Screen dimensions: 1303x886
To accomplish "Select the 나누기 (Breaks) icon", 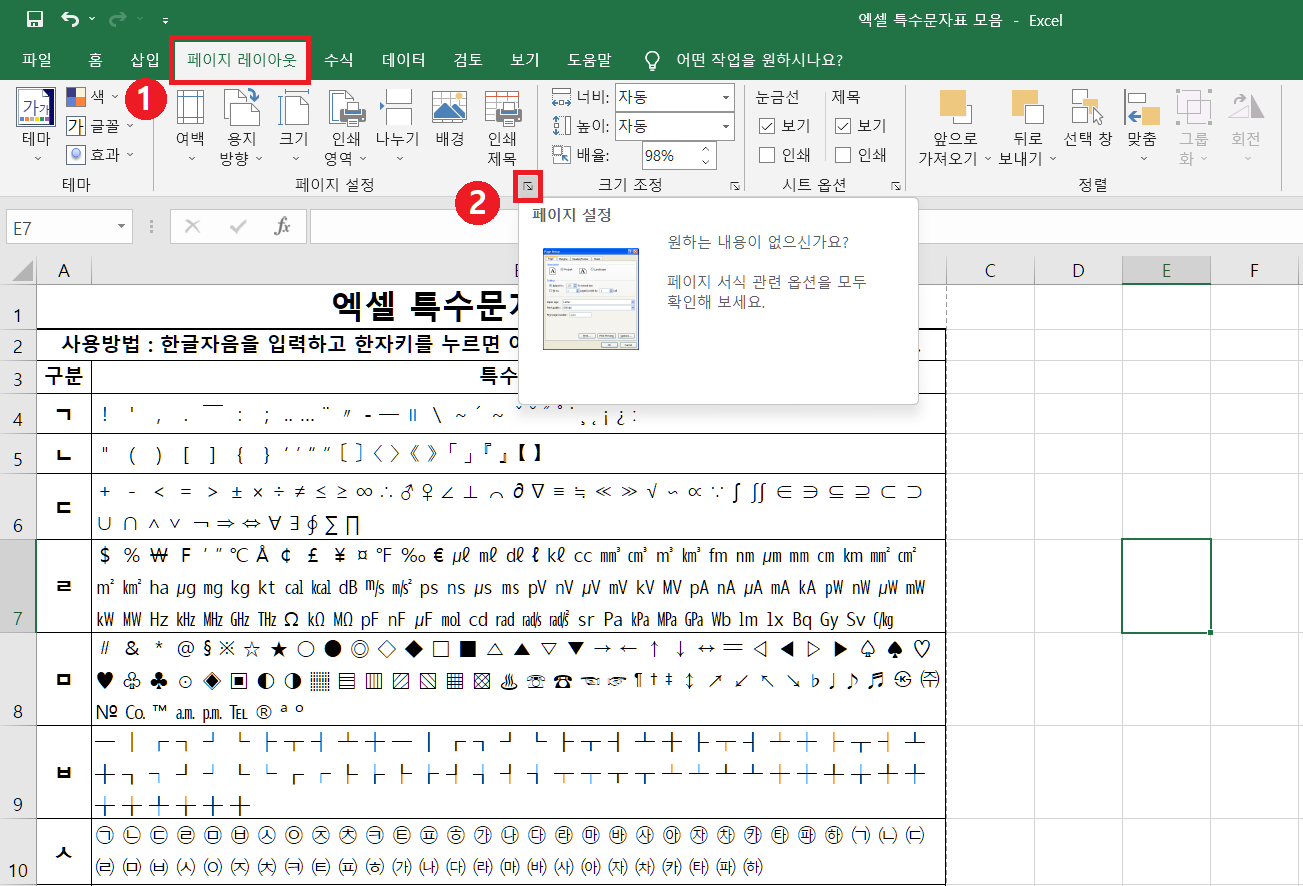I will [x=397, y=120].
